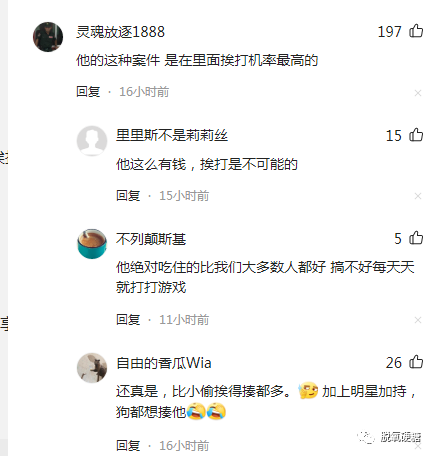Dismiss 灵魂放逐1888's comment with the X
Viewport: 434px width, 456px height.
(x=418, y=93)
